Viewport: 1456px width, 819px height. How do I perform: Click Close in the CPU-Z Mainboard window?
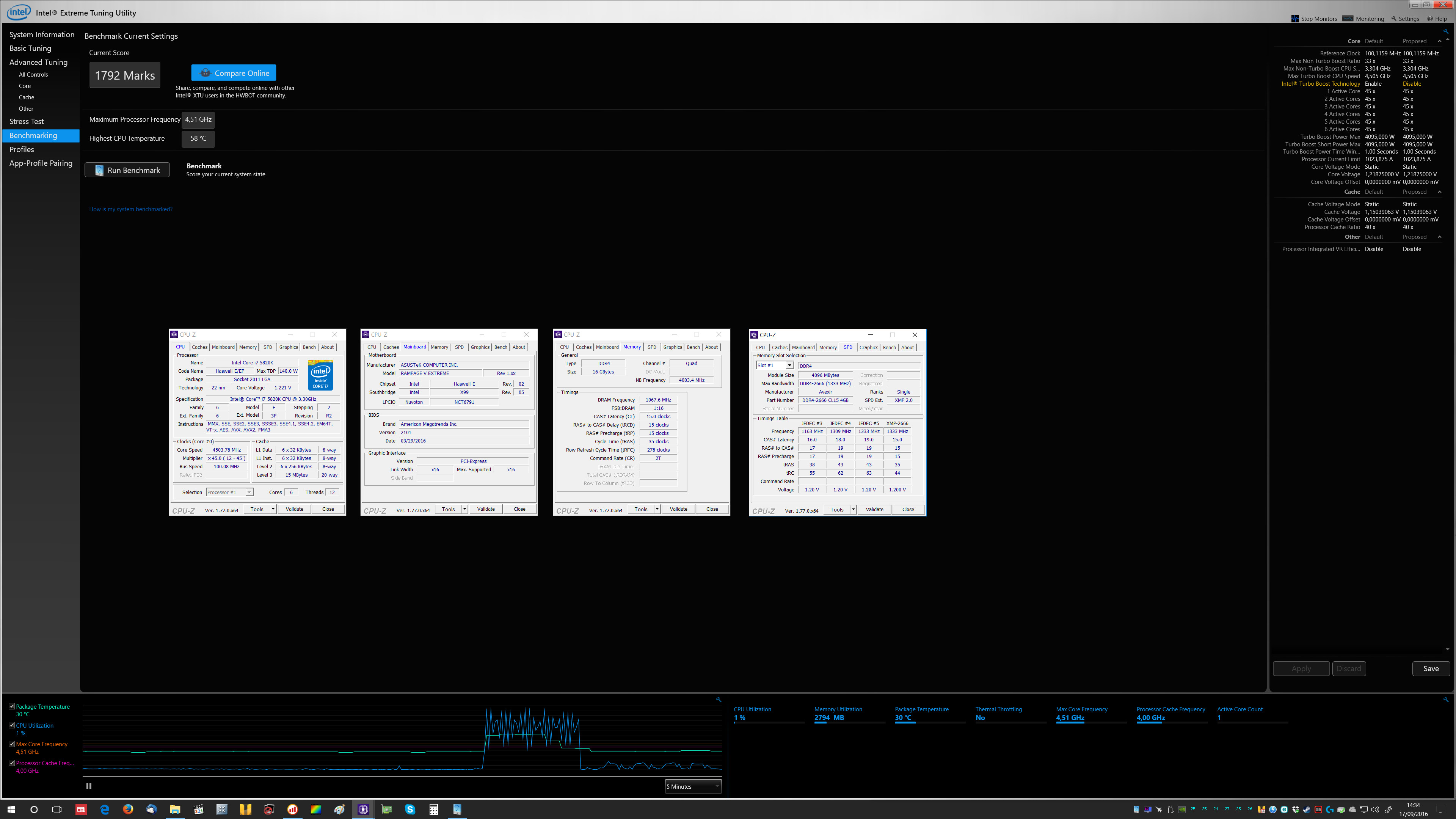[x=519, y=509]
